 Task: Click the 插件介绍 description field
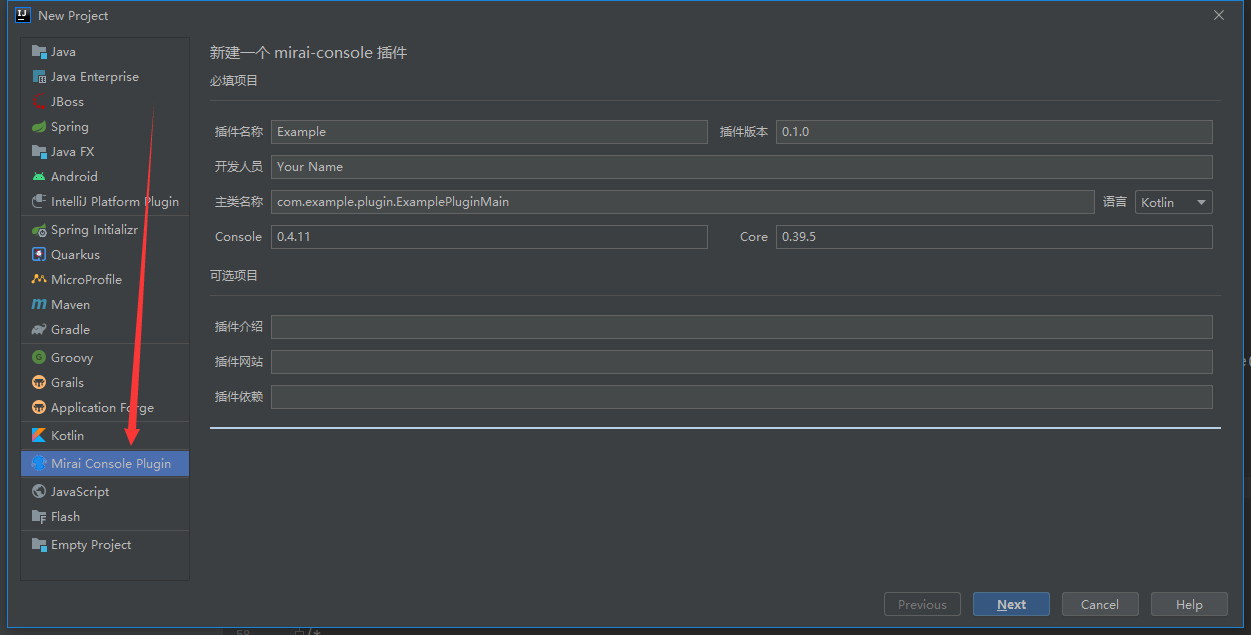pos(742,327)
